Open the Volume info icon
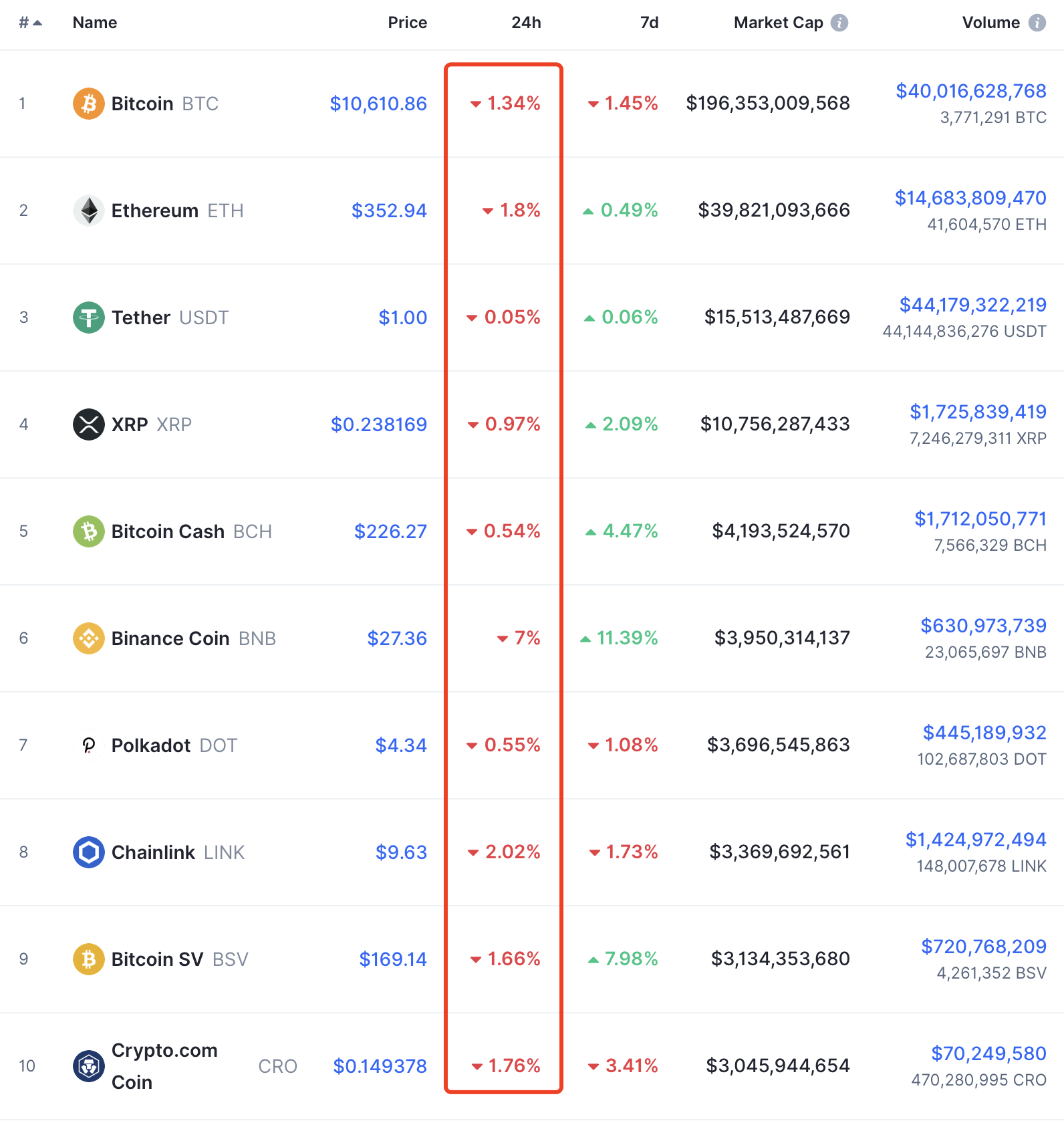Screen dimensions: 1064x1127 1037,23
